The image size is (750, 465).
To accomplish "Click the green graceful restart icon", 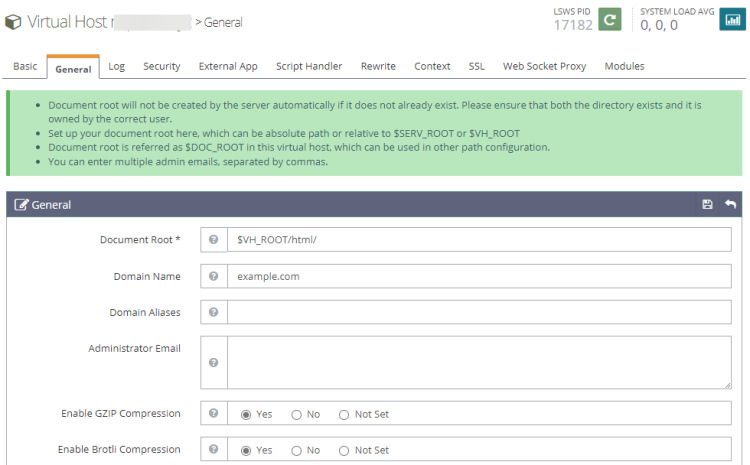I will click(x=610, y=20).
